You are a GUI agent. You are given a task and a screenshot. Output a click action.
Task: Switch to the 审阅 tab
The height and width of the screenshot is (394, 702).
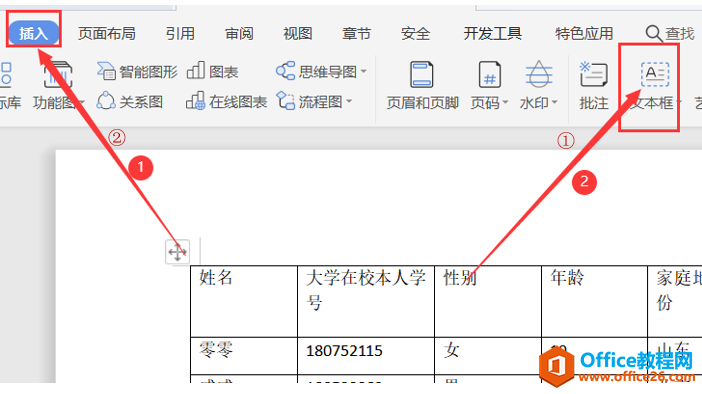pyautogui.click(x=239, y=33)
